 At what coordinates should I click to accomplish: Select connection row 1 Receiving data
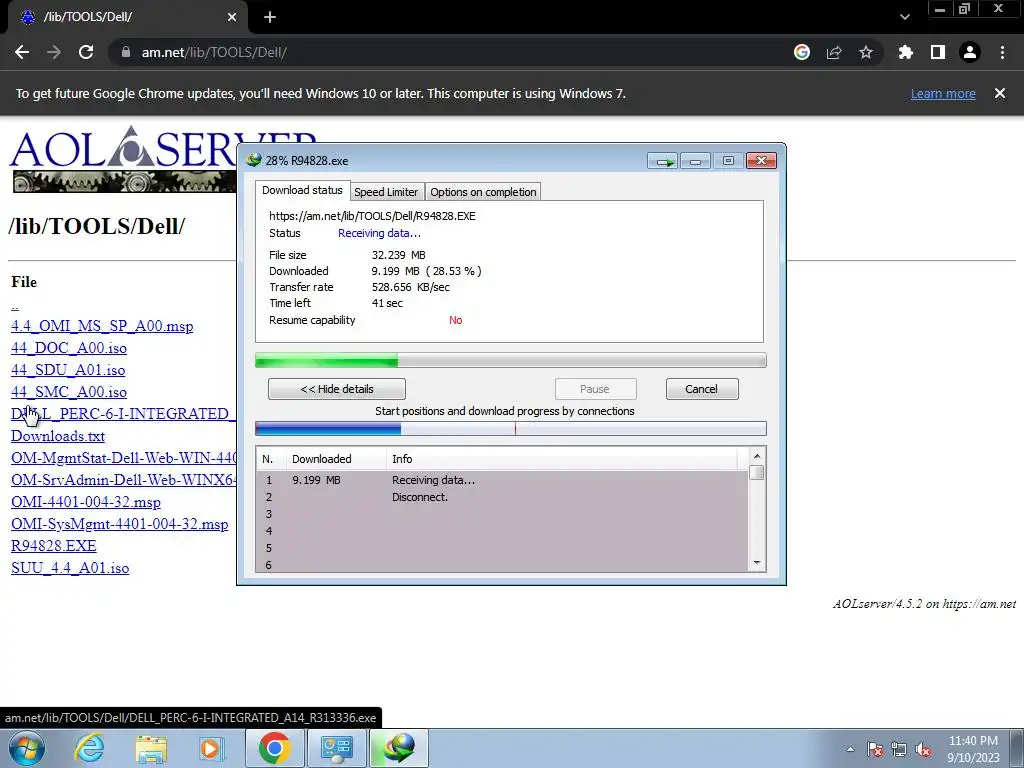pyautogui.click(x=502, y=480)
